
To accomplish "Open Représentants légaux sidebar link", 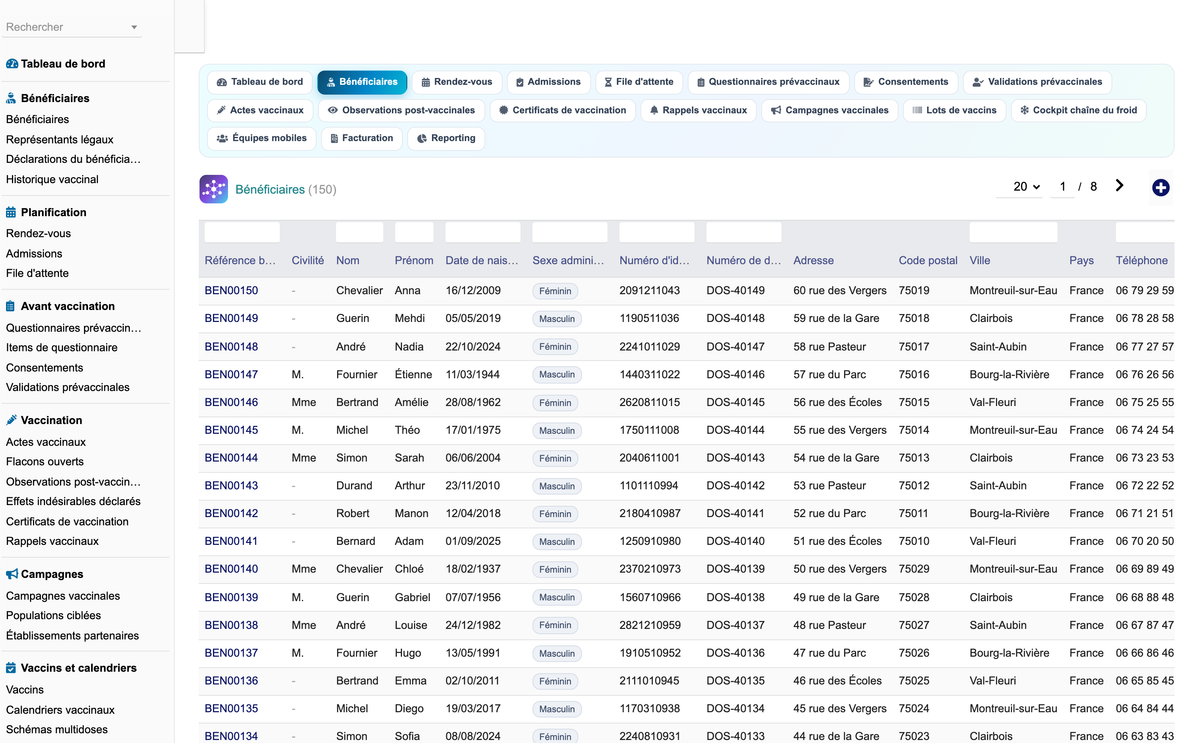I will (60, 139).
